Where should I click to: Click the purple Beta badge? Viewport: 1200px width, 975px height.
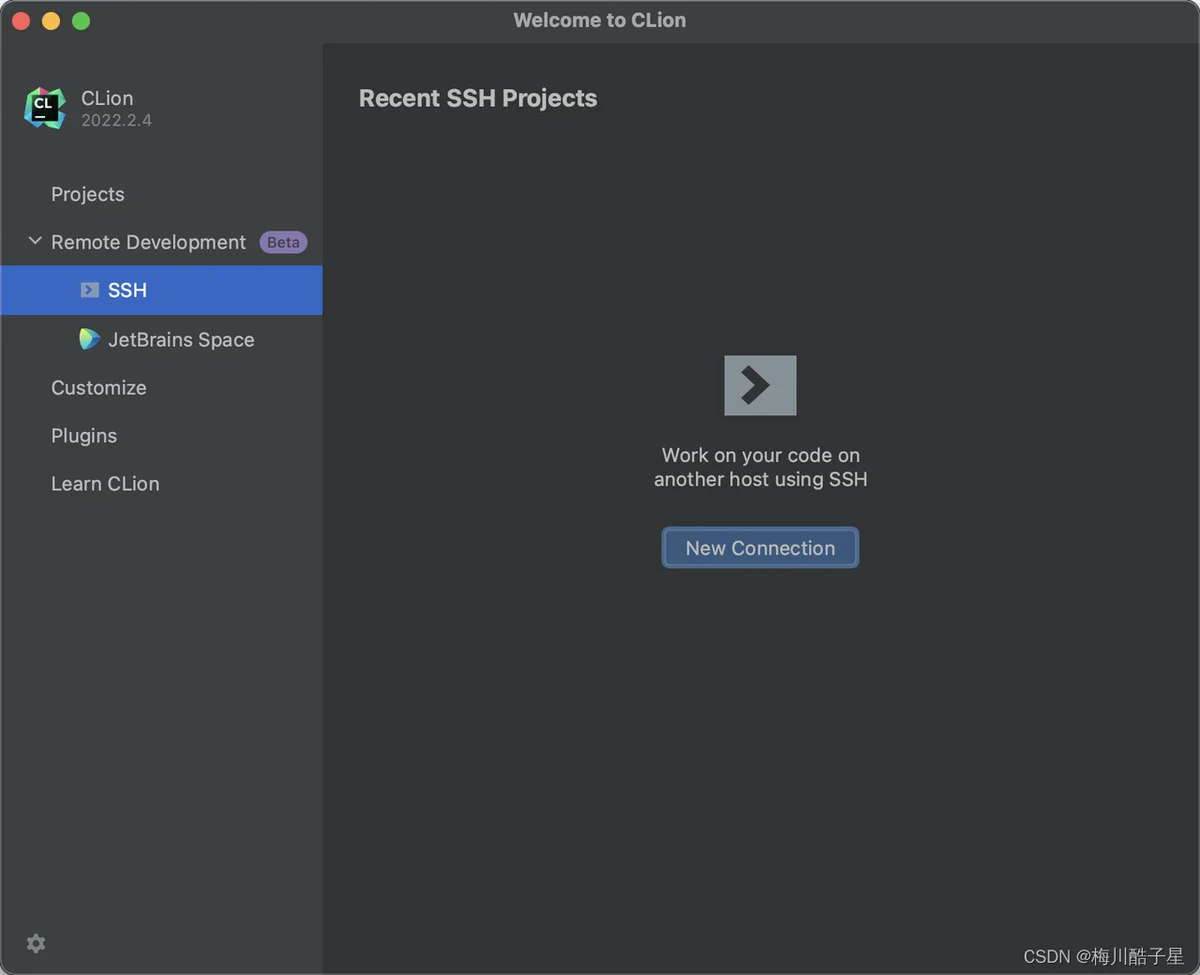point(283,242)
